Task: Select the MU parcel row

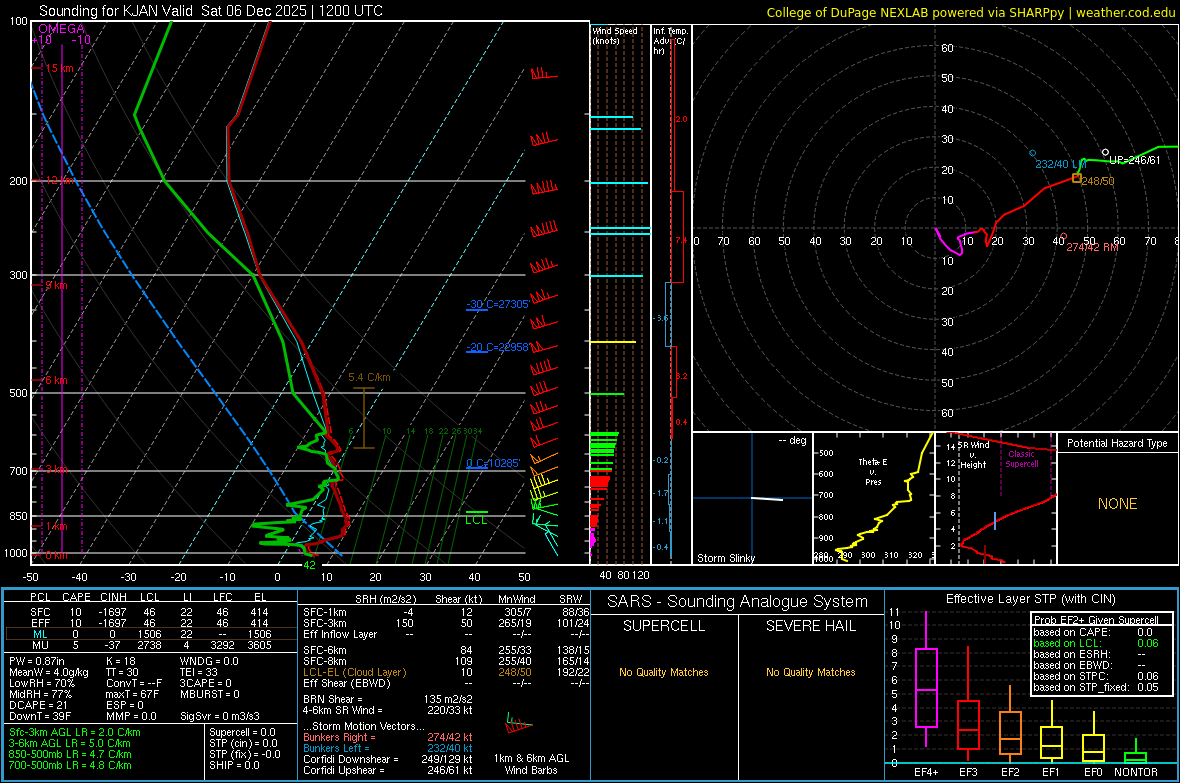Action: click(x=149, y=644)
